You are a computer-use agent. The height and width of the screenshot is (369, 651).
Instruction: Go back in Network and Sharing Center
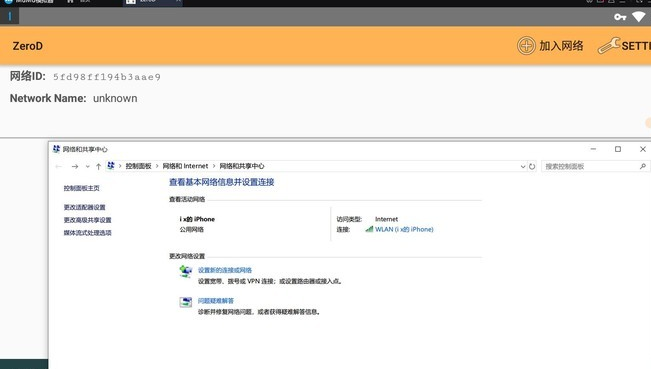click(59, 166)
